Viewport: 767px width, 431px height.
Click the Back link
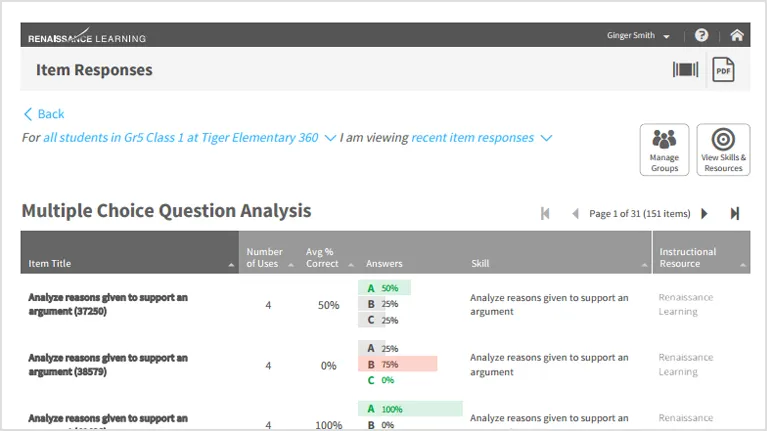click(x=44, y=114)
